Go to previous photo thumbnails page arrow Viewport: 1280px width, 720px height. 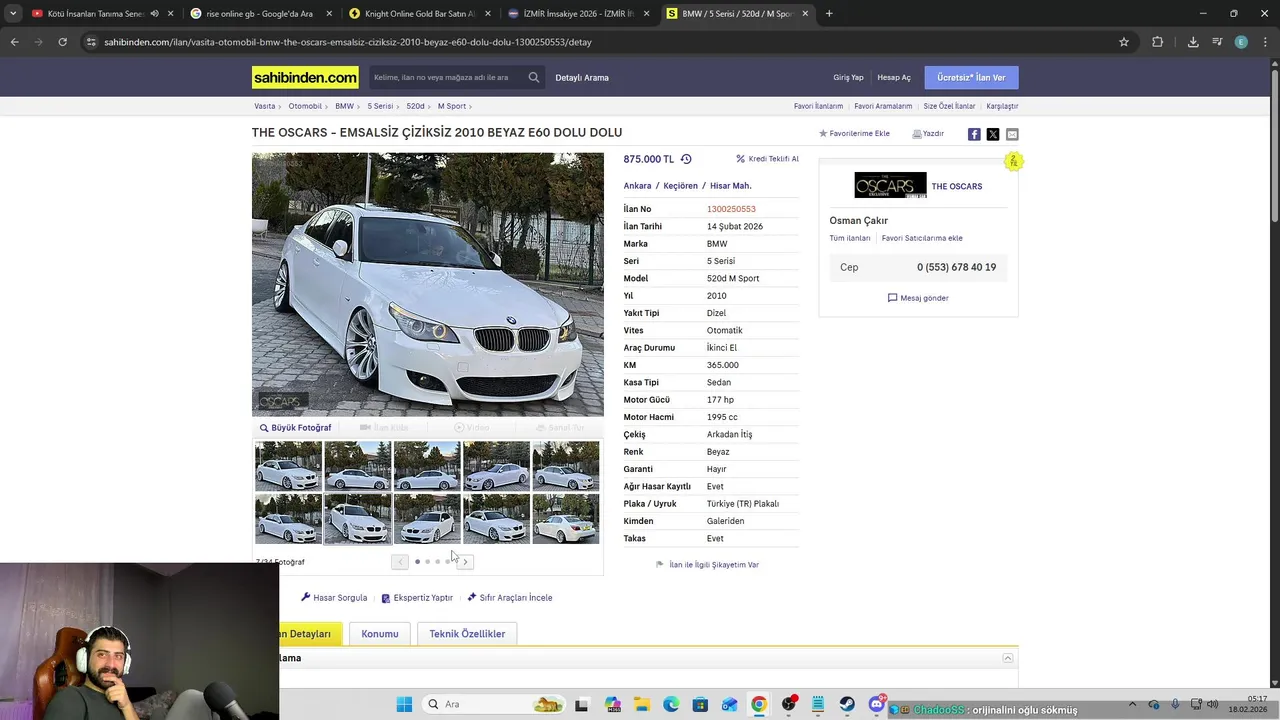pyautogui.click(x=400, y=562)
